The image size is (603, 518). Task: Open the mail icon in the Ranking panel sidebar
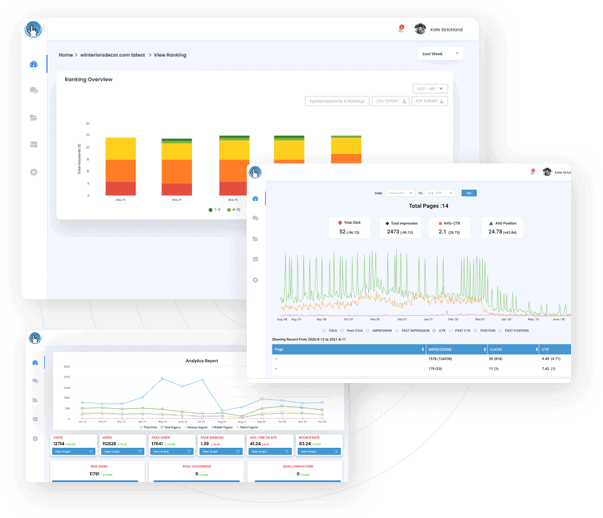[34, 145]
